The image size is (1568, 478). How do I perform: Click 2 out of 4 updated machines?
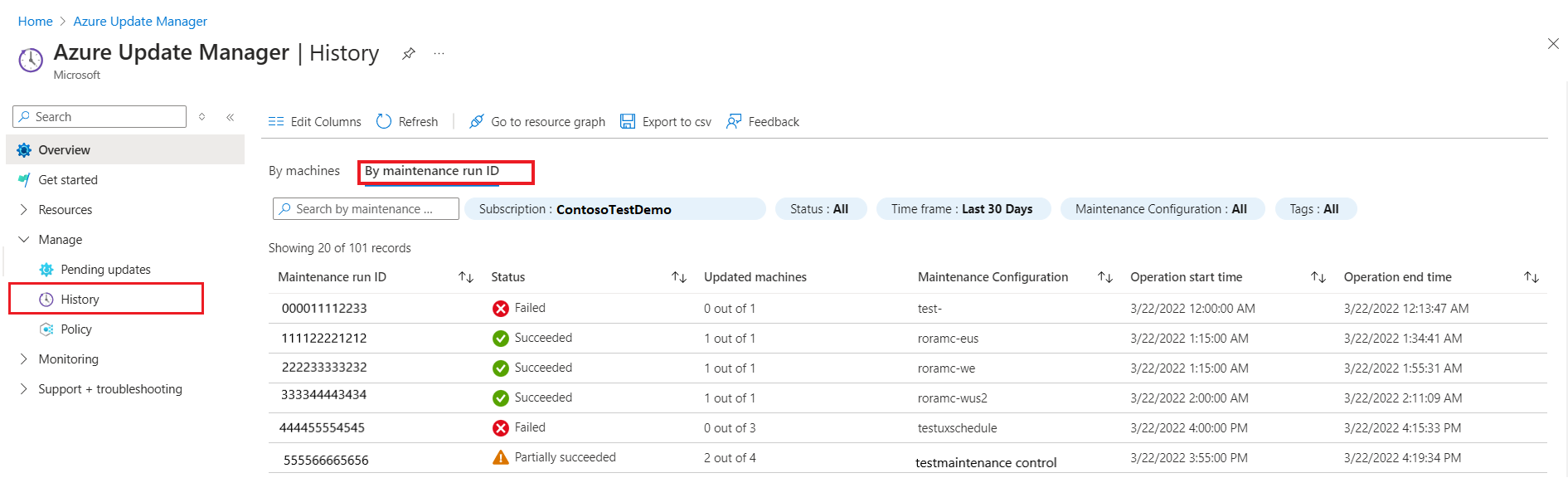(x=730, y=458)
